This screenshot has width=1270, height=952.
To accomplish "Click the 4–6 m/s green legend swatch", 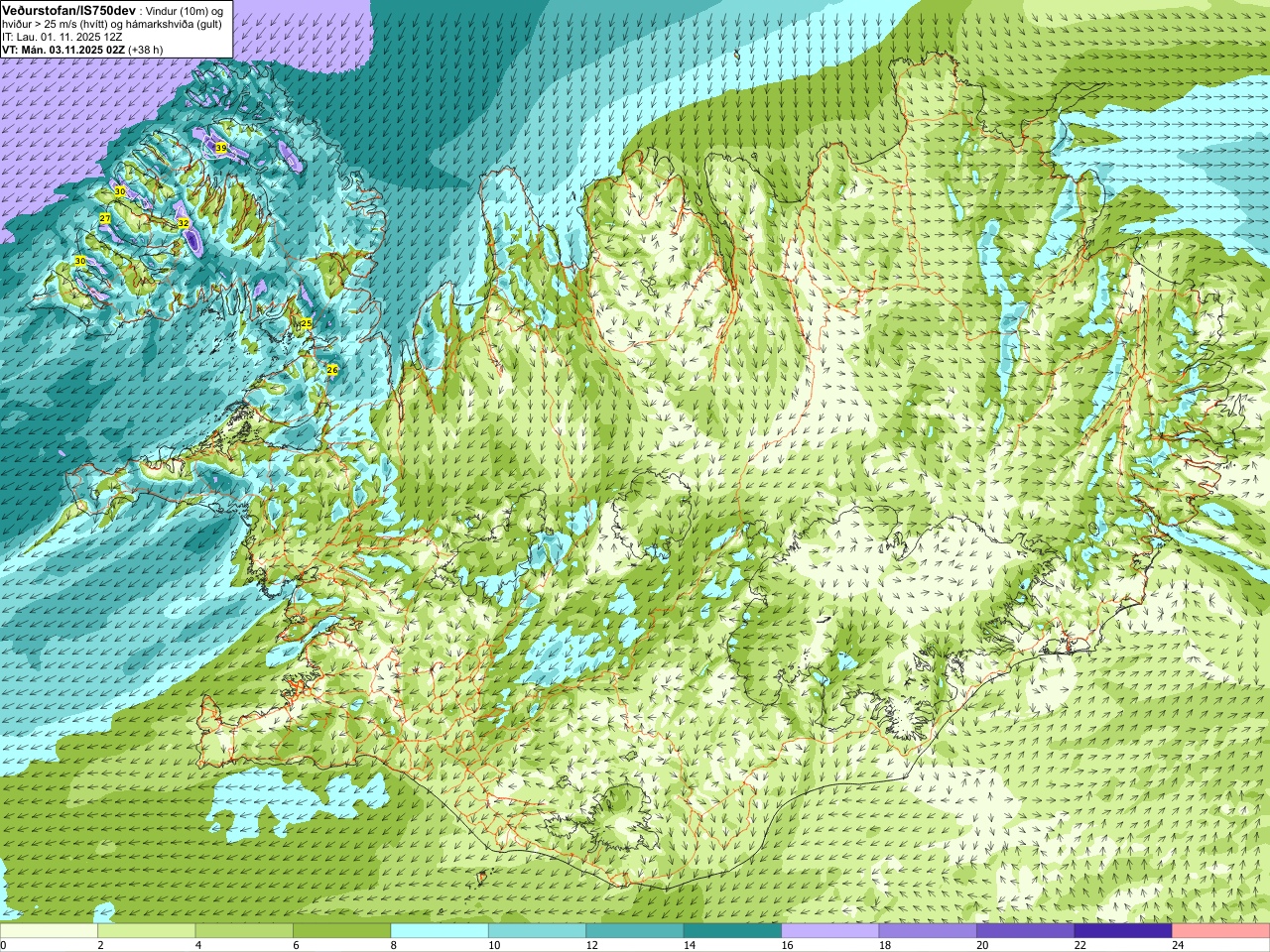I will tap(244, 931).
